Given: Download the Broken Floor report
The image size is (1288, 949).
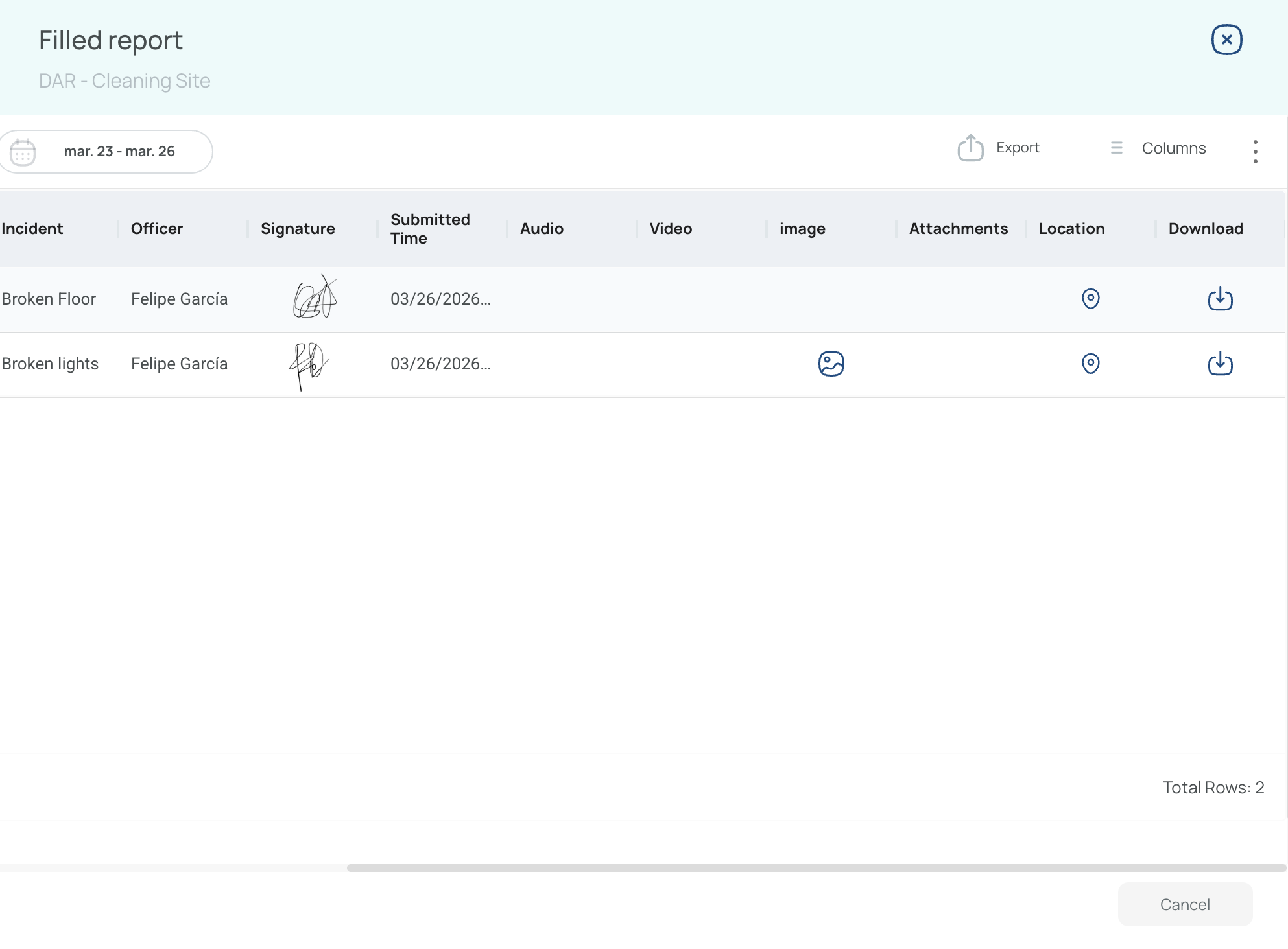Looking at the screenshot, I should [1220, 298].
